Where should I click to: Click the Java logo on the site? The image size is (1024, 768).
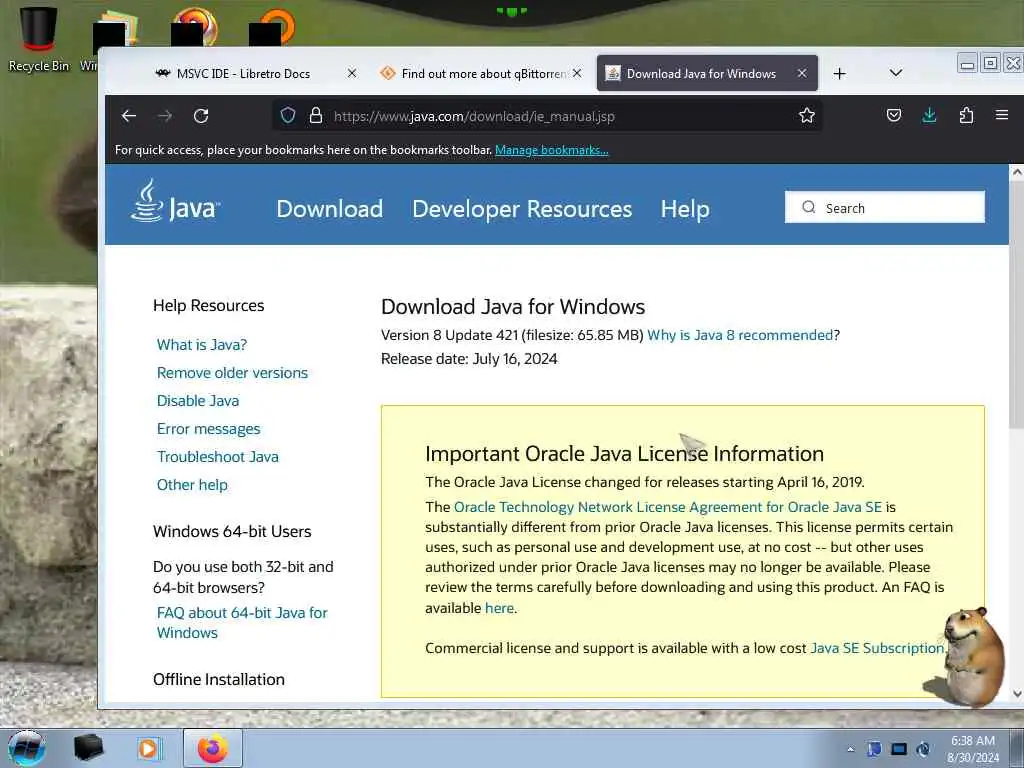click(175, 202)
